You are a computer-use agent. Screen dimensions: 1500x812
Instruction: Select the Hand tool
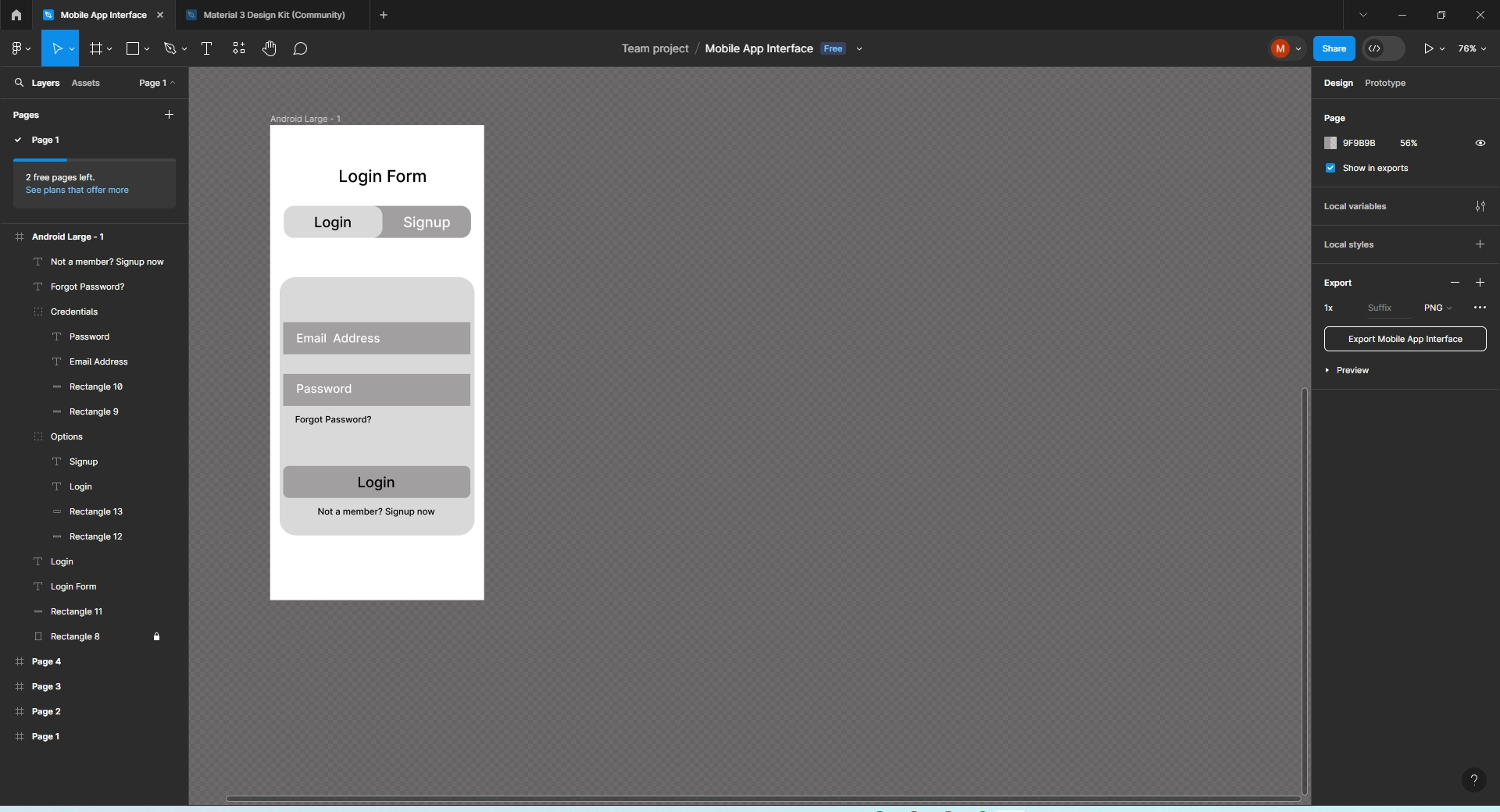270,48
